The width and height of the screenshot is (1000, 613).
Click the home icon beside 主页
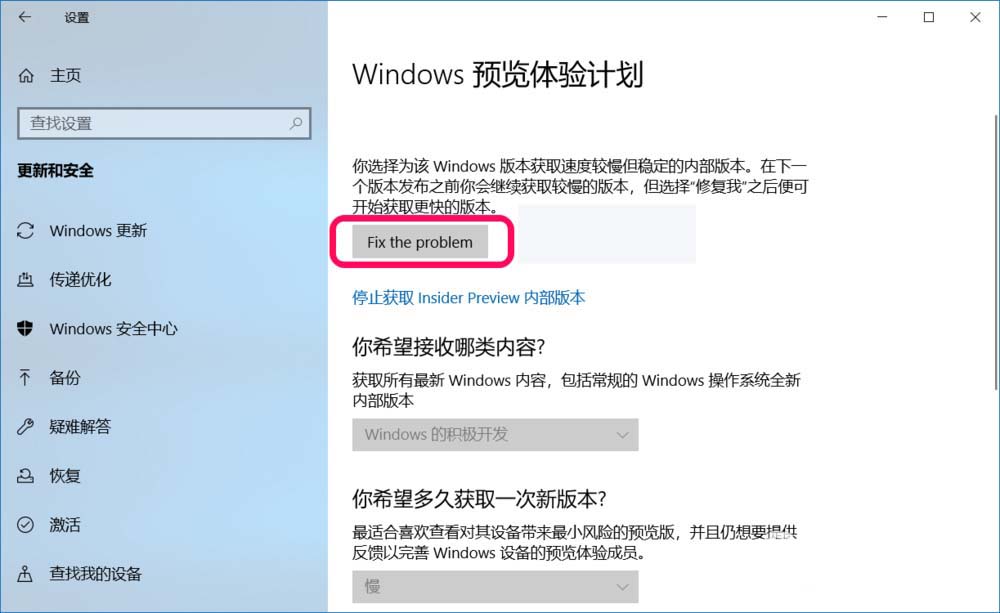click(26, 76)
